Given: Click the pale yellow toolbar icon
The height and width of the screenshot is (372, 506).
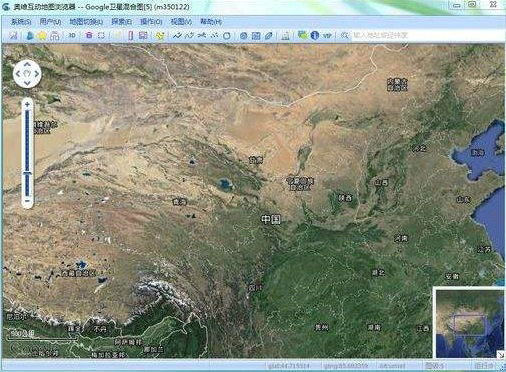Looking at the screenshot, I should (118, 35).
